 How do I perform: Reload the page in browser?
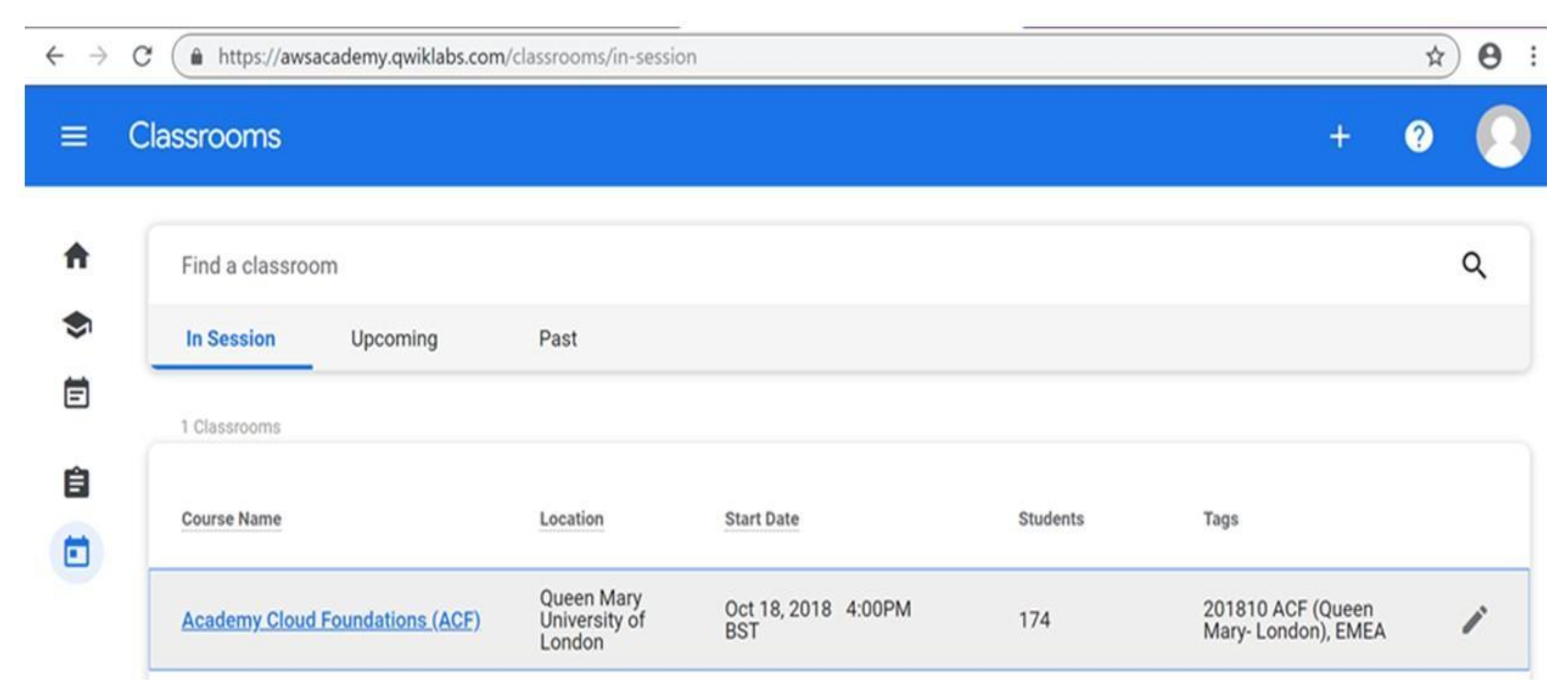pyautogui.click(x=142, y=57)
